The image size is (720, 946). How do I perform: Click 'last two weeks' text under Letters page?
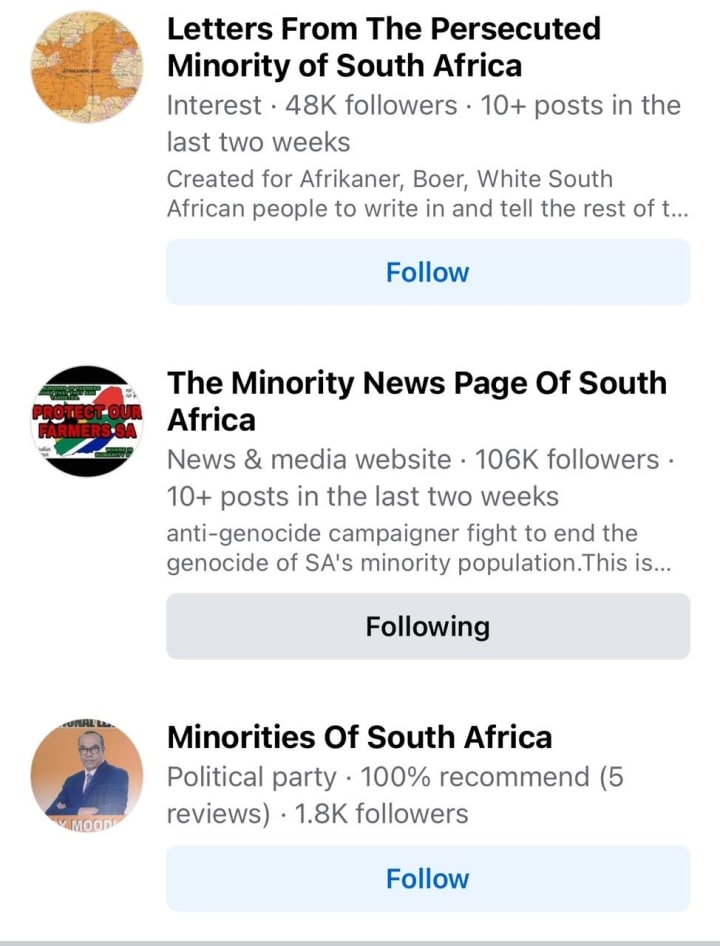coord(258,142)
